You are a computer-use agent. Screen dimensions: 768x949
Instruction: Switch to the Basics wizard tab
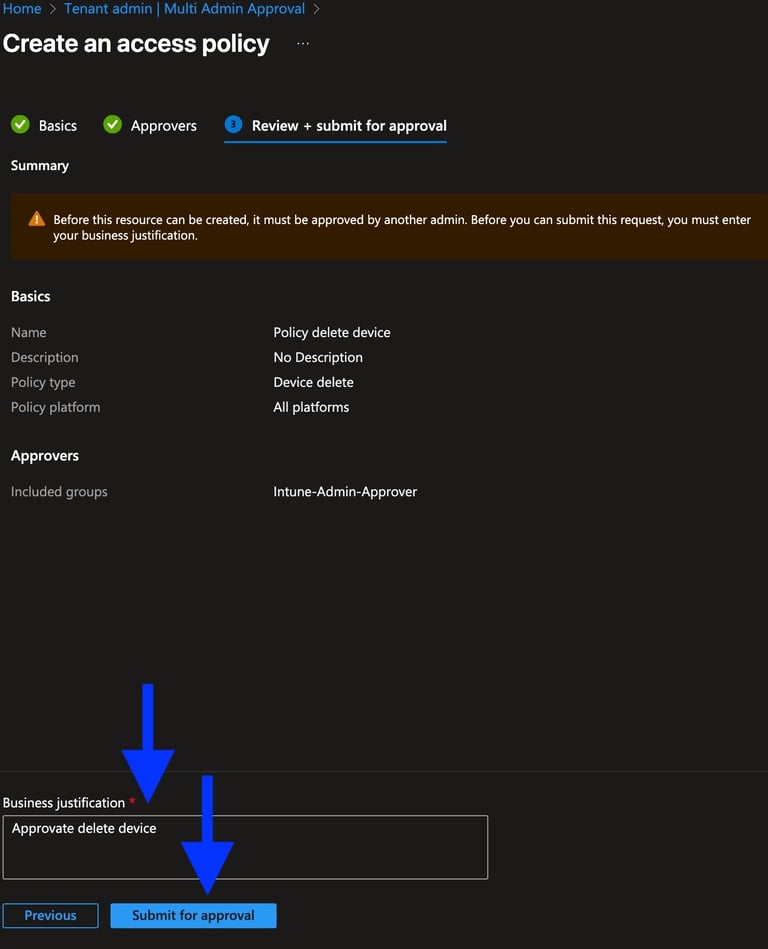(x=57, y=126)
